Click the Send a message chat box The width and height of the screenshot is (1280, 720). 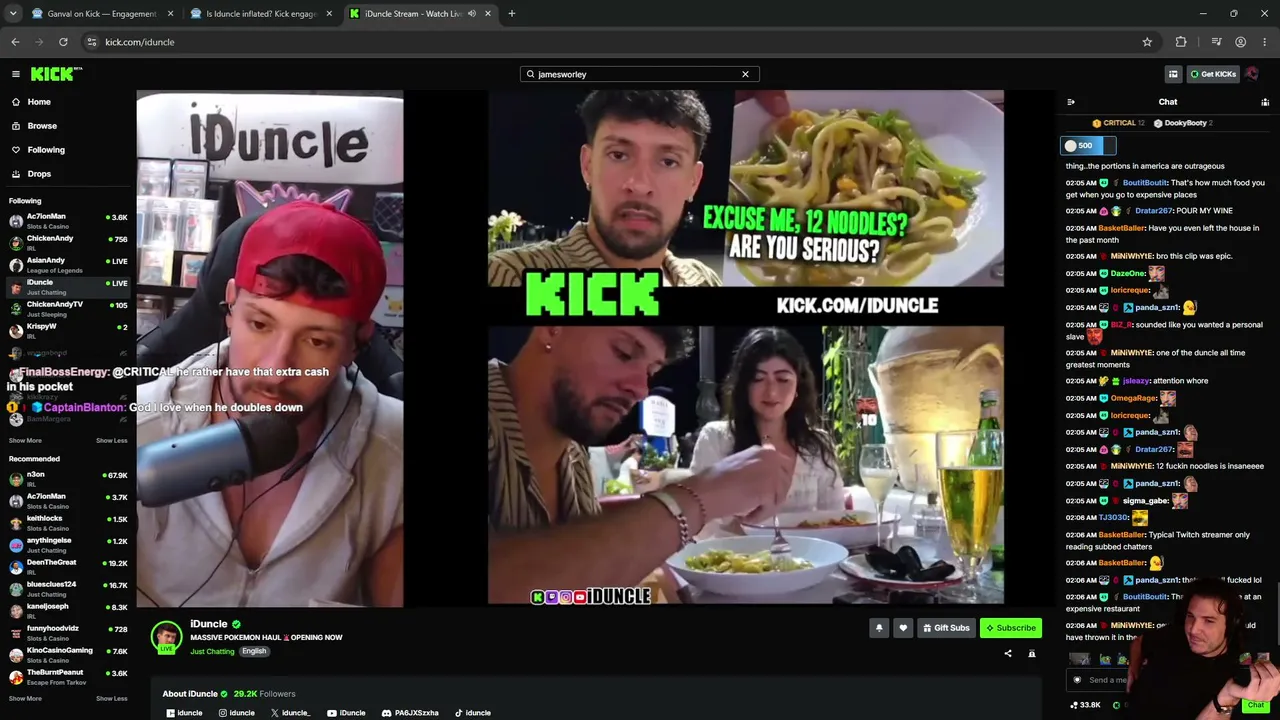click(x=1108, y=680)
